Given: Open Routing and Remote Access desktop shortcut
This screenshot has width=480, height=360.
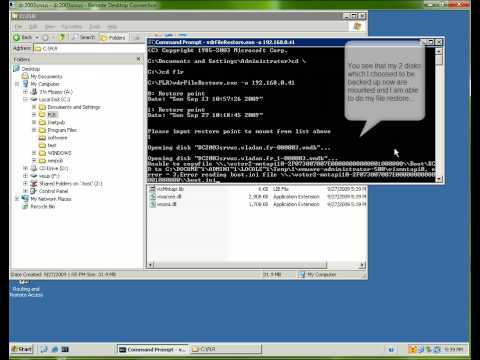Looking at the screenshot, I should click(26, 289).
